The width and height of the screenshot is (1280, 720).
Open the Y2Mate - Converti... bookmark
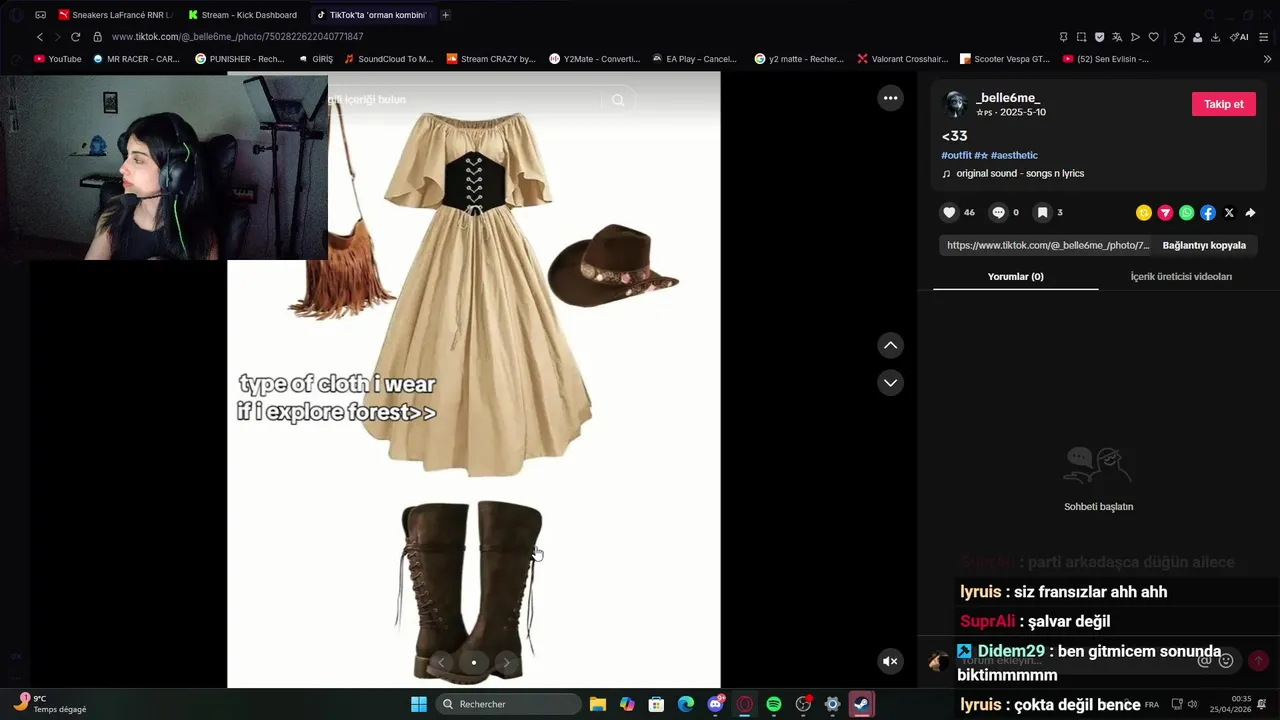coord(595,59)
